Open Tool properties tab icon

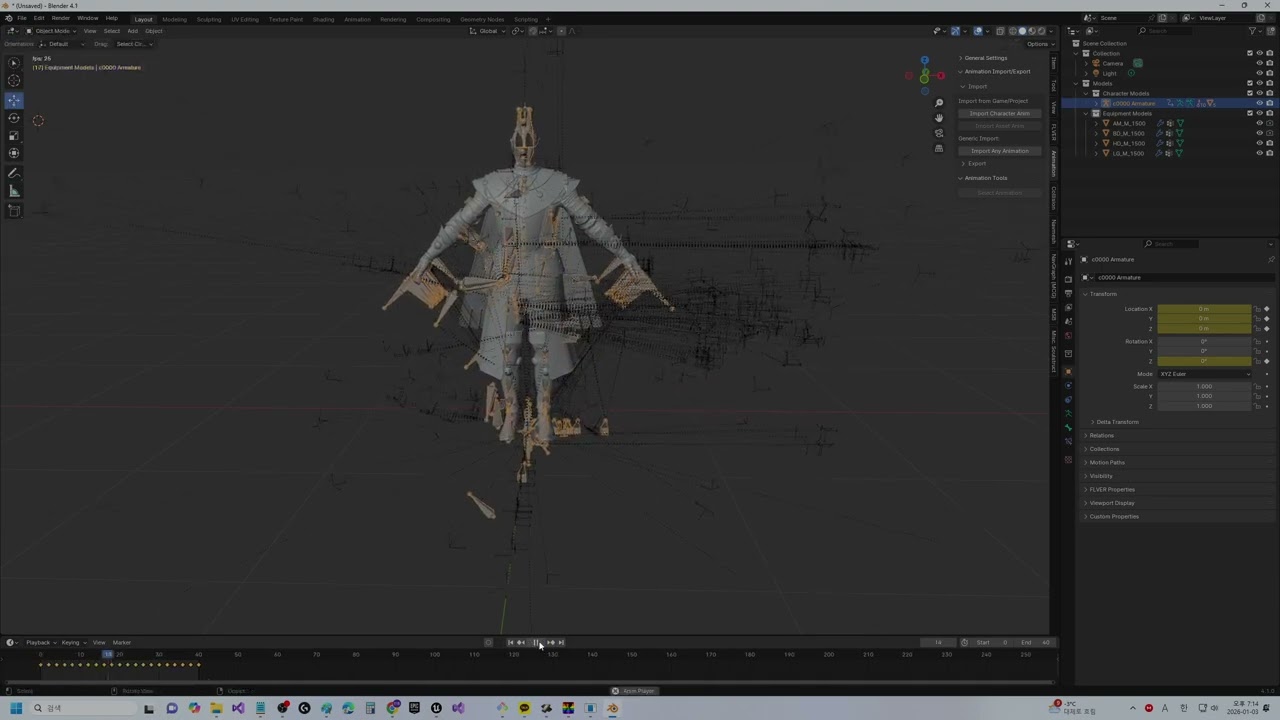1068,262
